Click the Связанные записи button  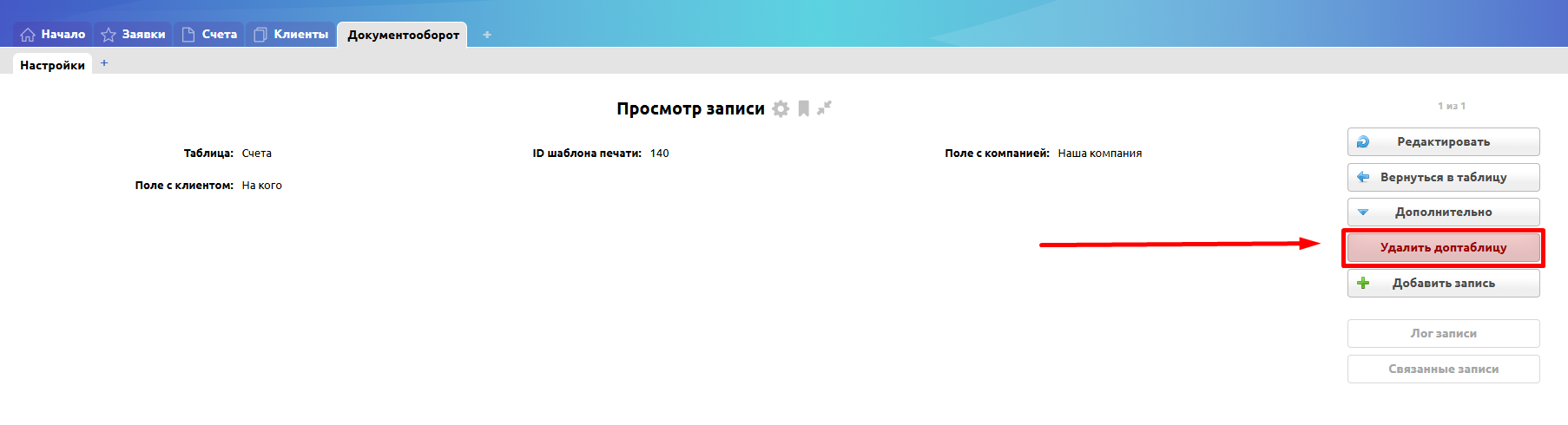click(x=1443, y=369)
